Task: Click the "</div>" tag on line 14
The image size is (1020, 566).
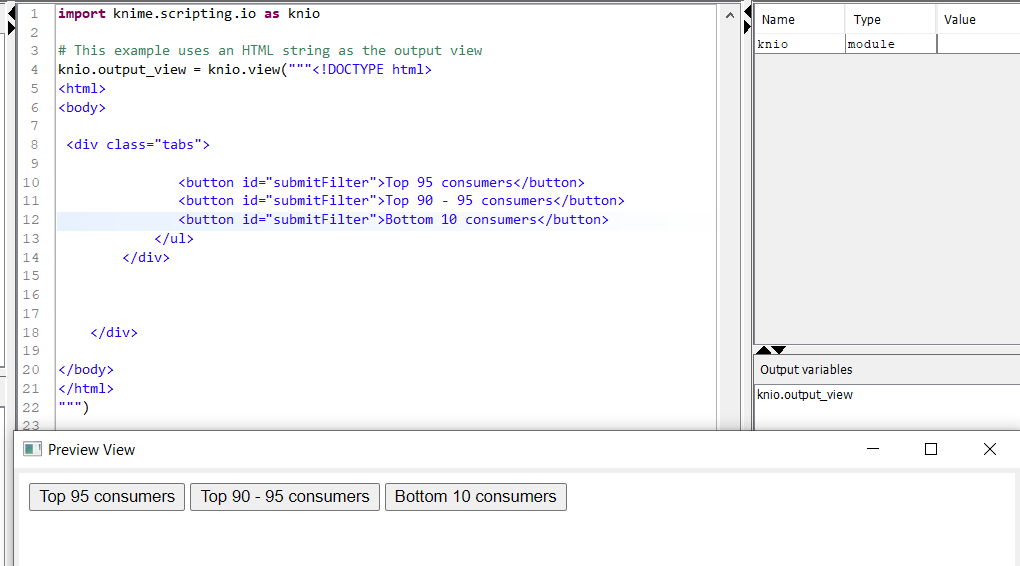Action: (146, 257)
